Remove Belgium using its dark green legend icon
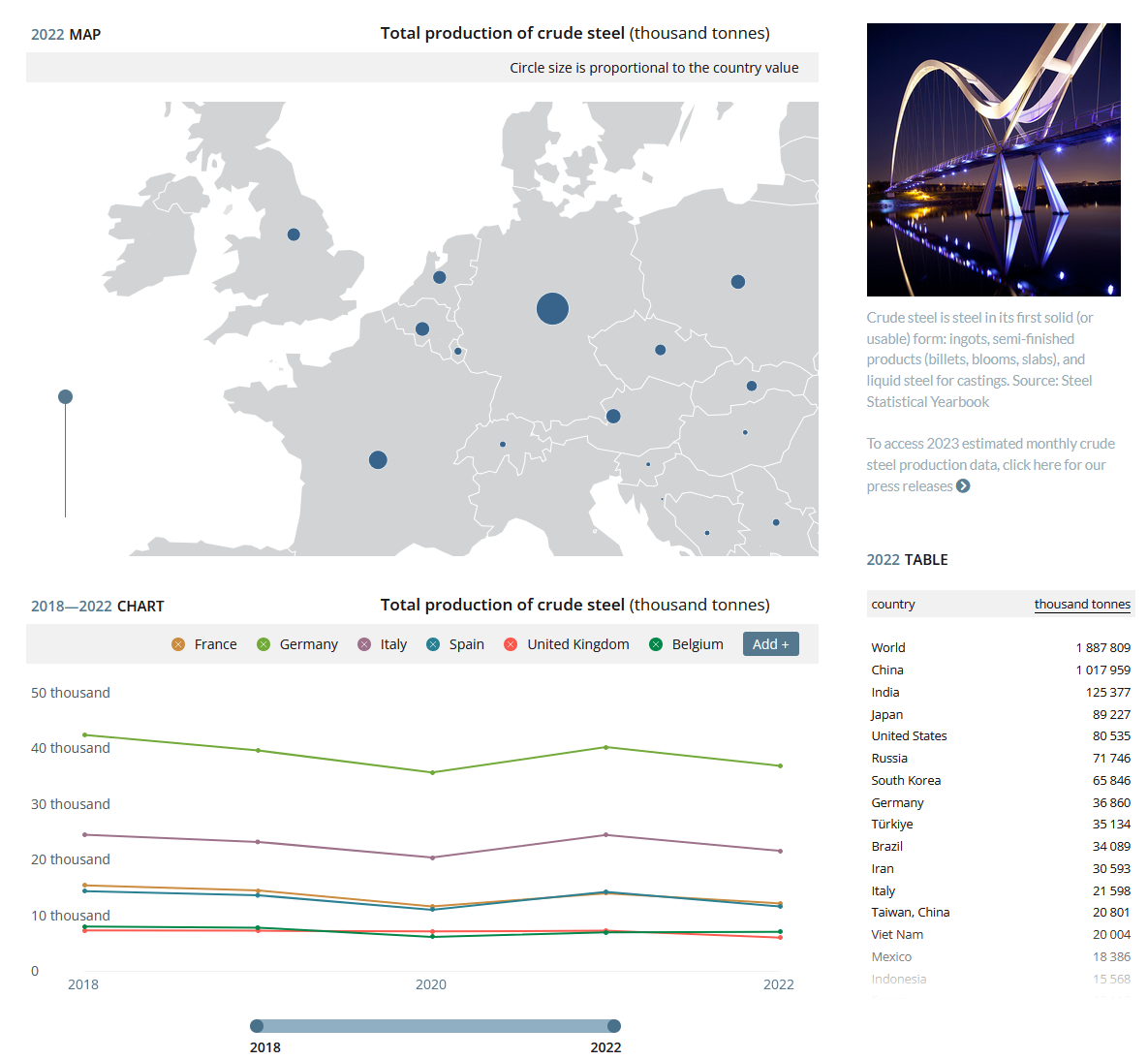Screen dimensions: 1148x1060 point(656,644)
